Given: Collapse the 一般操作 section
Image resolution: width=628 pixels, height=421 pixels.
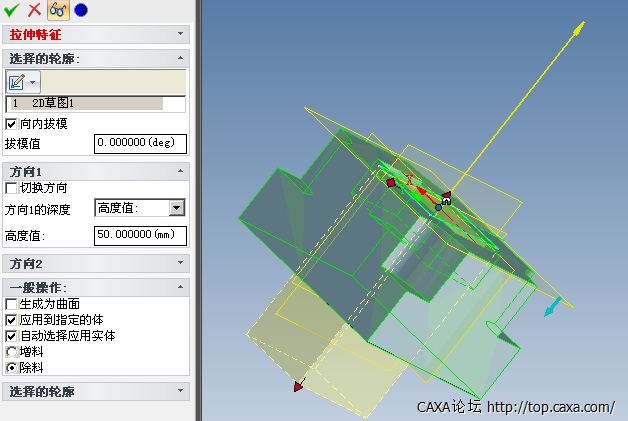Looking at the screenshot, I should (x=180, y=287).
